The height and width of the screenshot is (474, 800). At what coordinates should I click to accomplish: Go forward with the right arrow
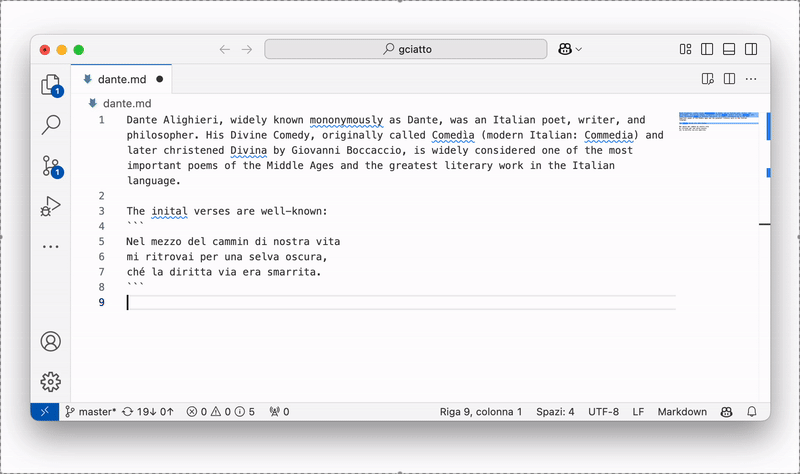coord(247,49)
